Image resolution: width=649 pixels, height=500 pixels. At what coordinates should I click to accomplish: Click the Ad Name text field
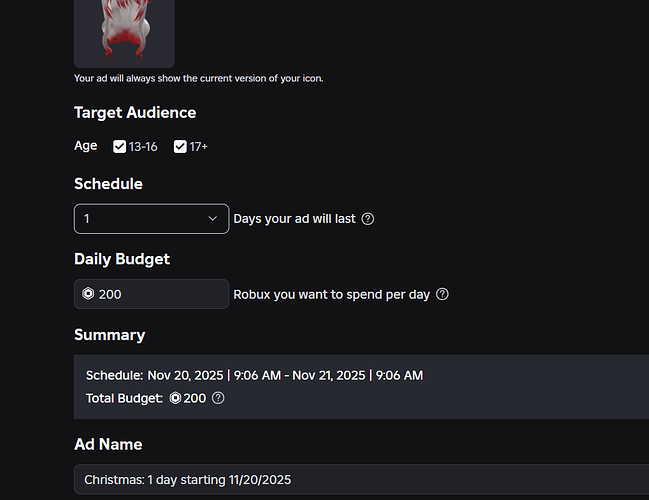[361, 479]
